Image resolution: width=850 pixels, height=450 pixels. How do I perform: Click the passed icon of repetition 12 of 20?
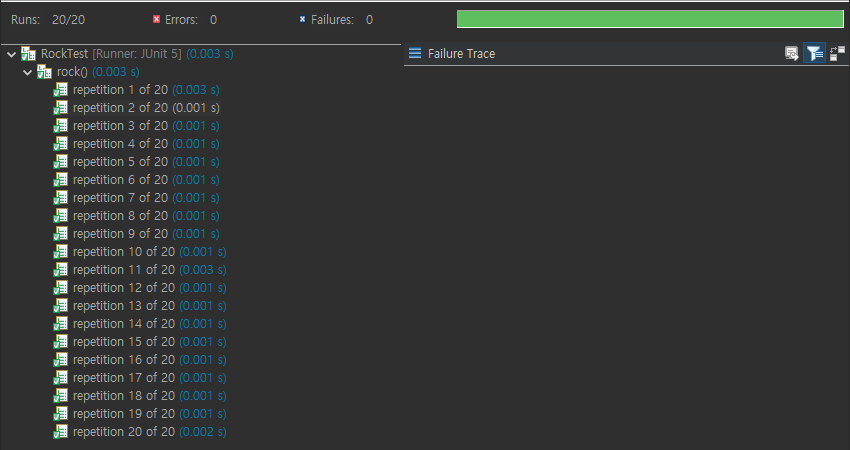(60, 287)
